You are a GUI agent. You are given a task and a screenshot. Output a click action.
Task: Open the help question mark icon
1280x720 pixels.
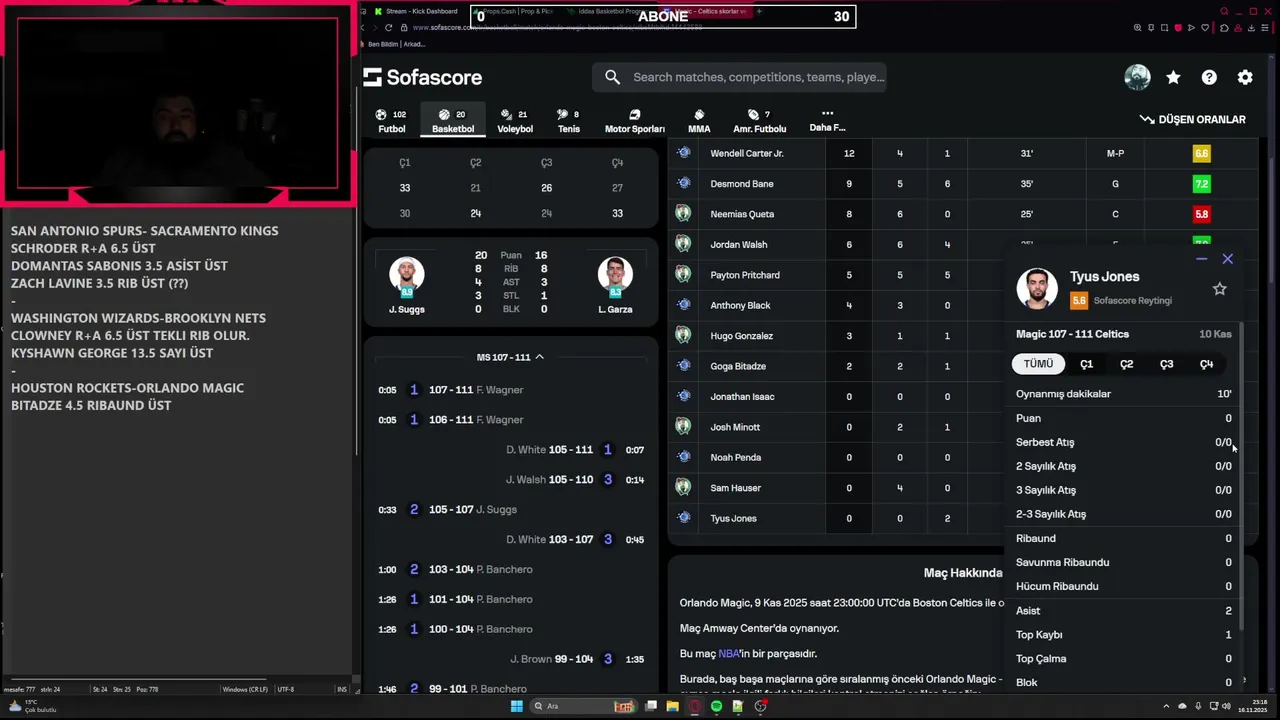click(x=1209, y=77)
